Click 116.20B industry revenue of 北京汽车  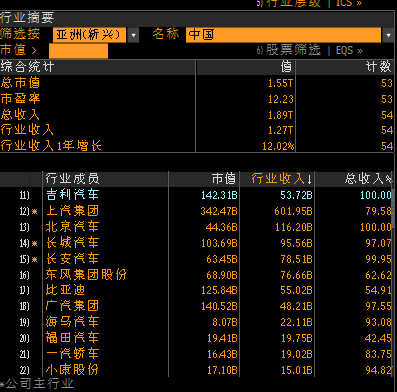294,227
